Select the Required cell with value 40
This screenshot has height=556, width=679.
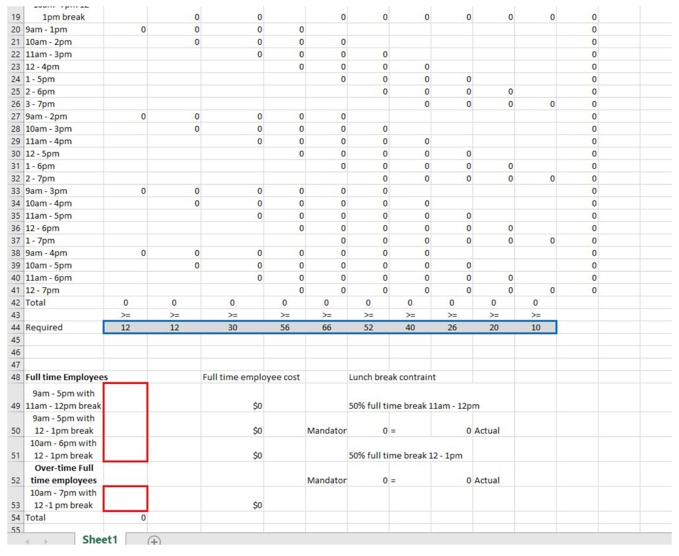410,327
